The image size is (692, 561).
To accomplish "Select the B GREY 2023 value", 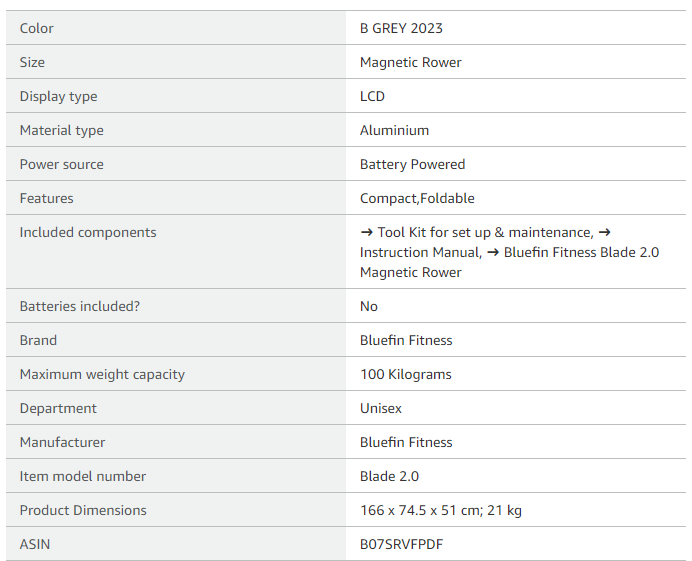I will [x=401, y=28].
